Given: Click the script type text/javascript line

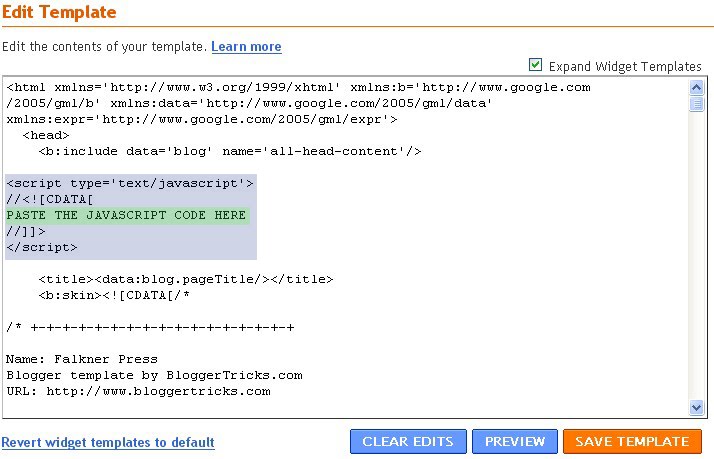Looking at the screenshot, I should coord(130,183).
